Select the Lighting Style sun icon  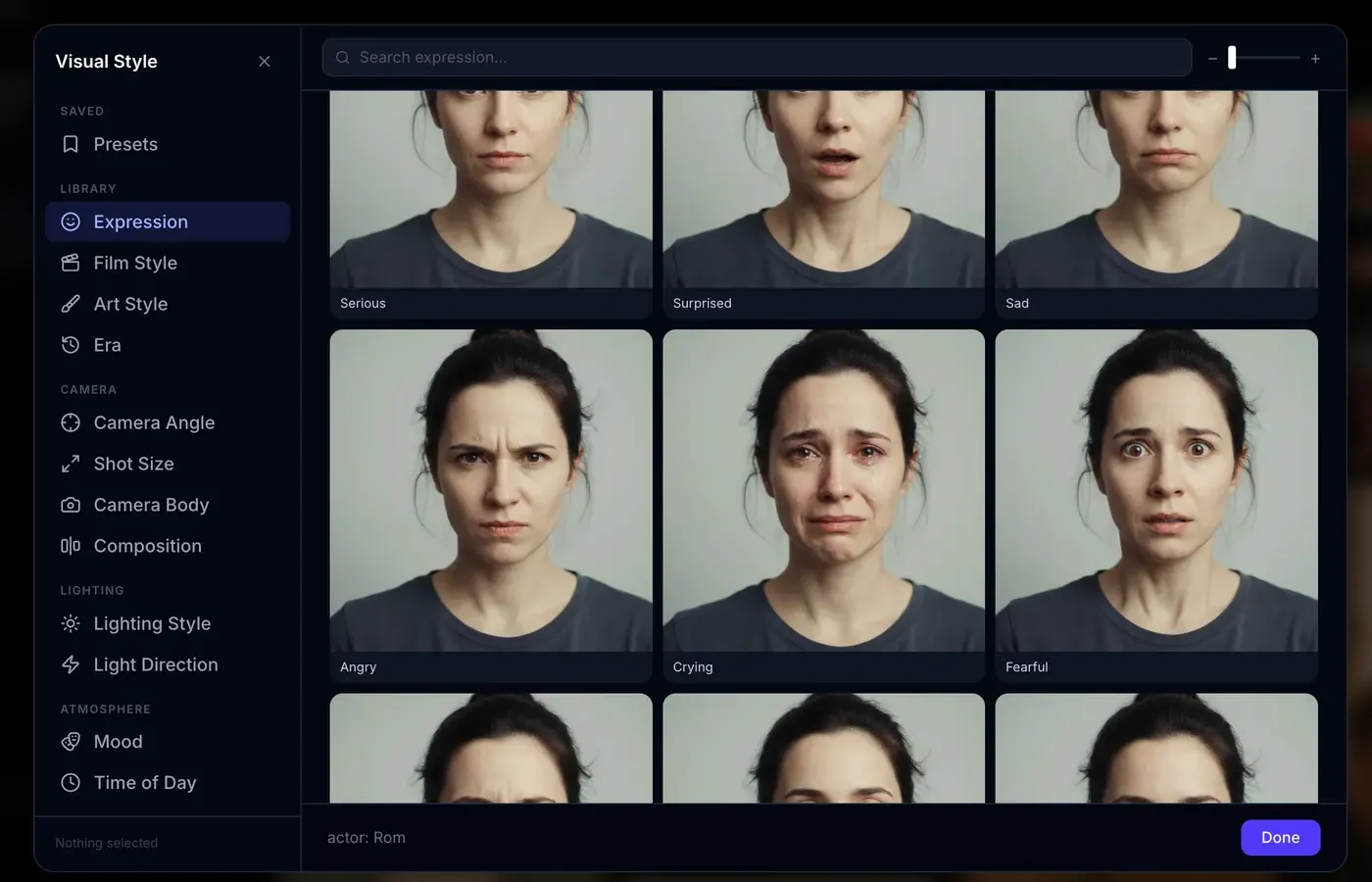point(70,623)
